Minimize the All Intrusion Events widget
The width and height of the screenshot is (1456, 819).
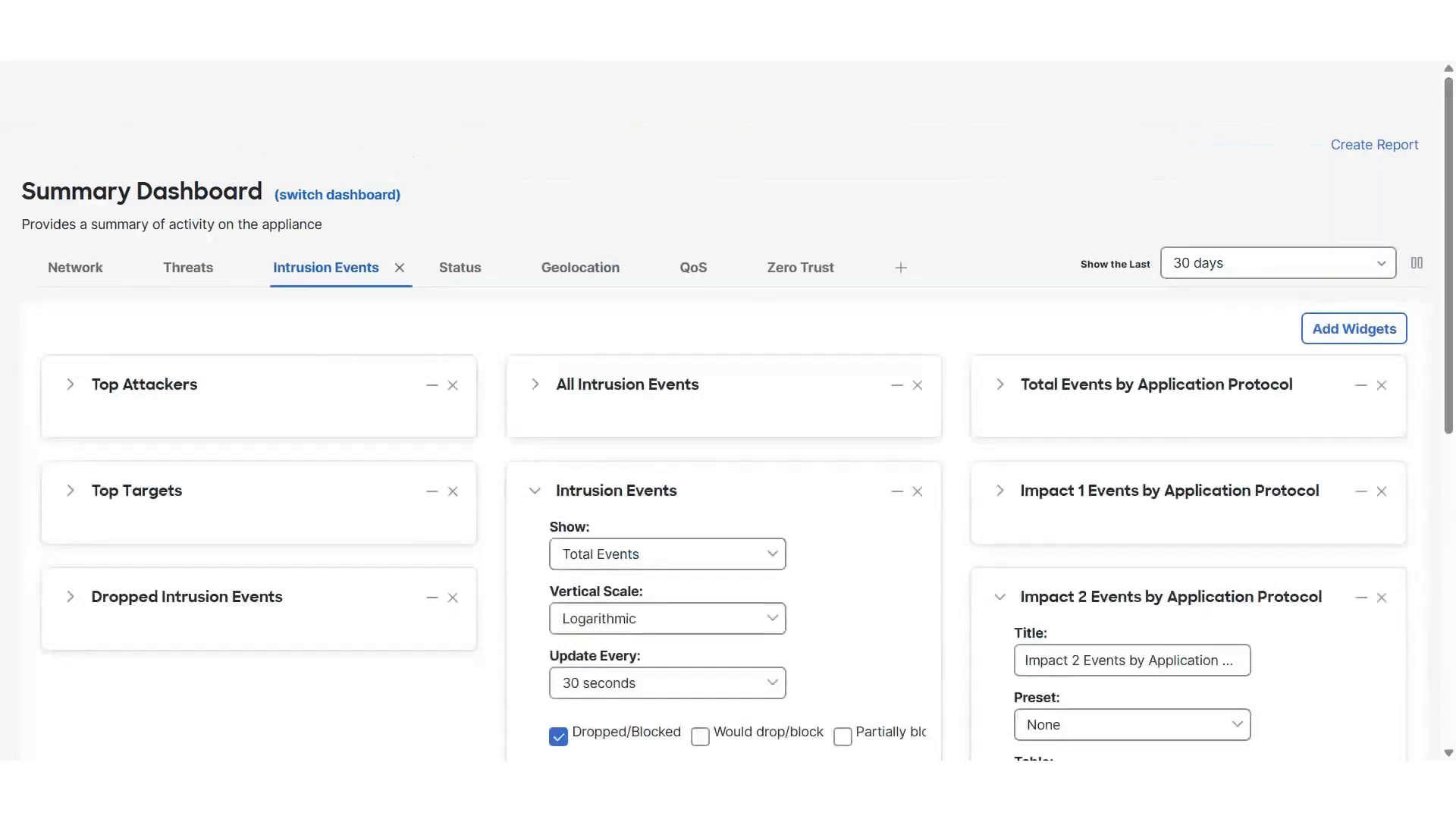point(897,385)
